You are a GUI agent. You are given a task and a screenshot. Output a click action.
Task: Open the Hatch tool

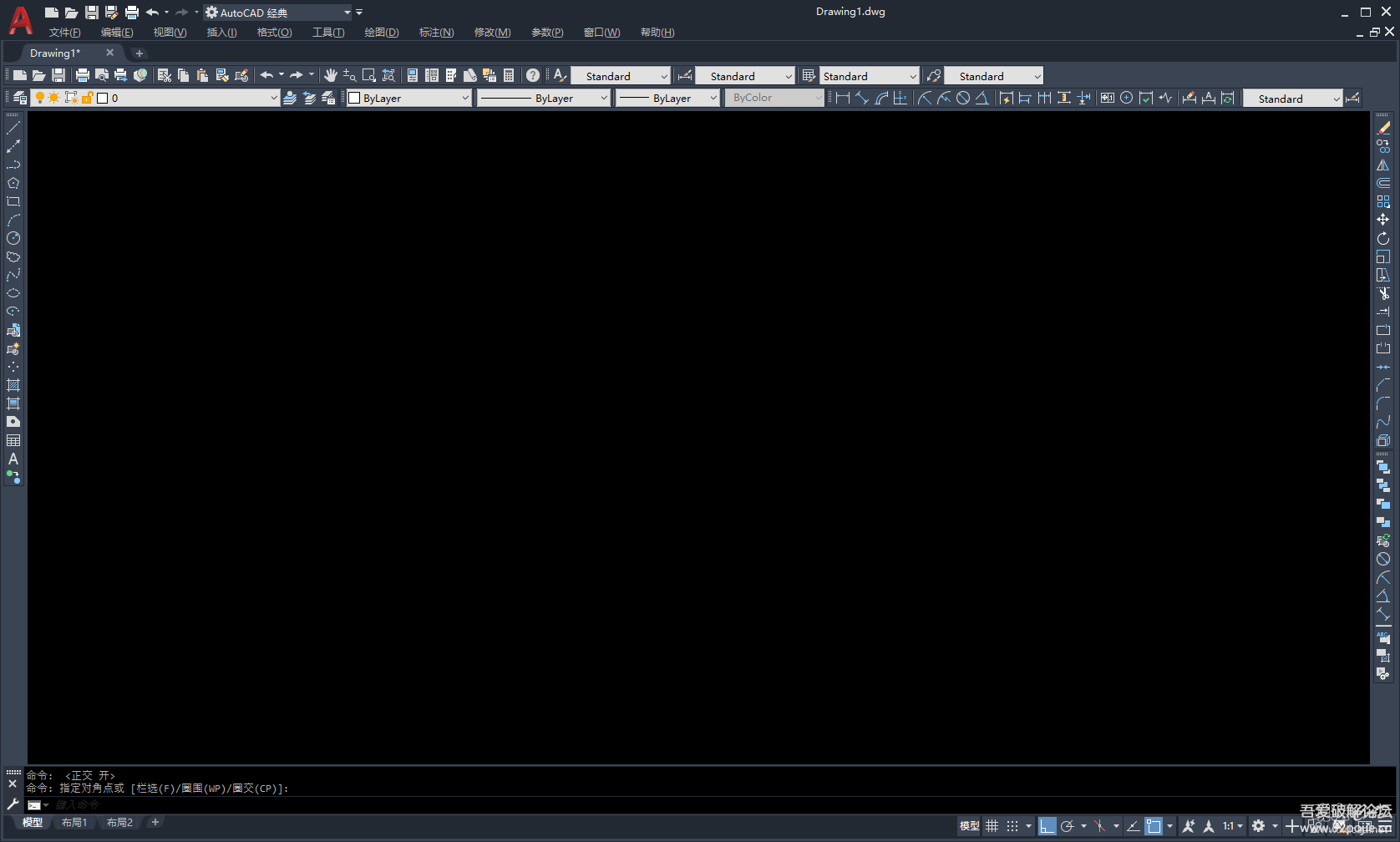coord(13,385)
